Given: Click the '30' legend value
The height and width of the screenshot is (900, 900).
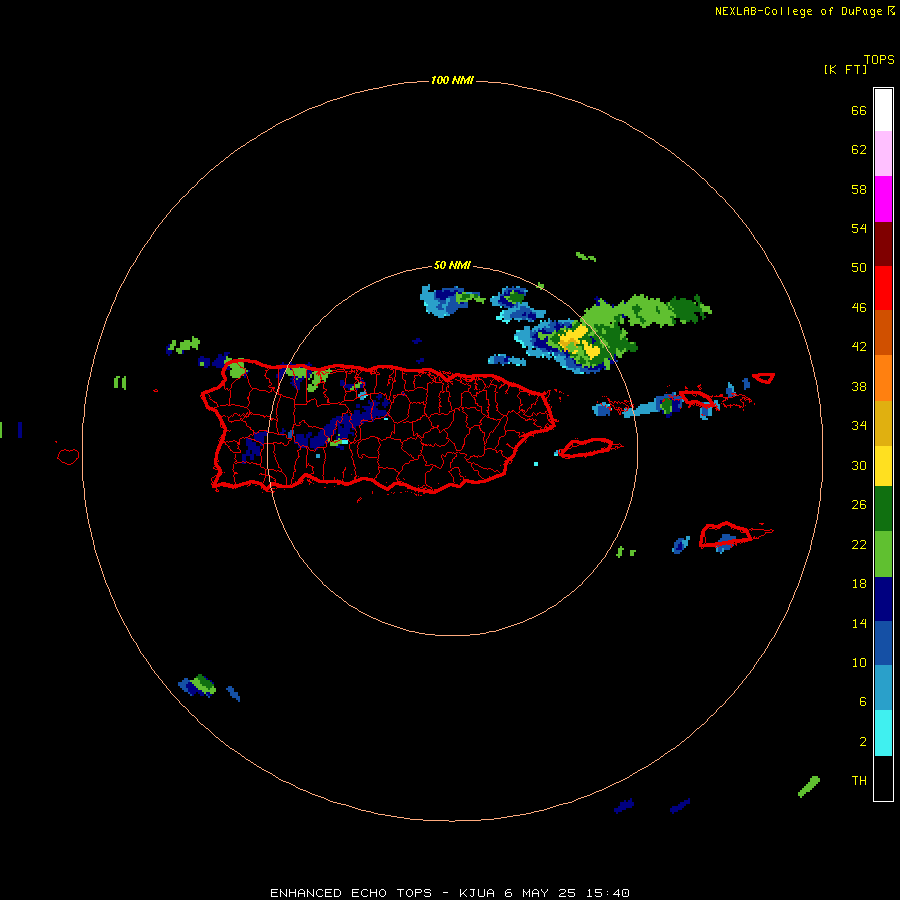Looking at the screenshot, I should click(x=859, y=465).
